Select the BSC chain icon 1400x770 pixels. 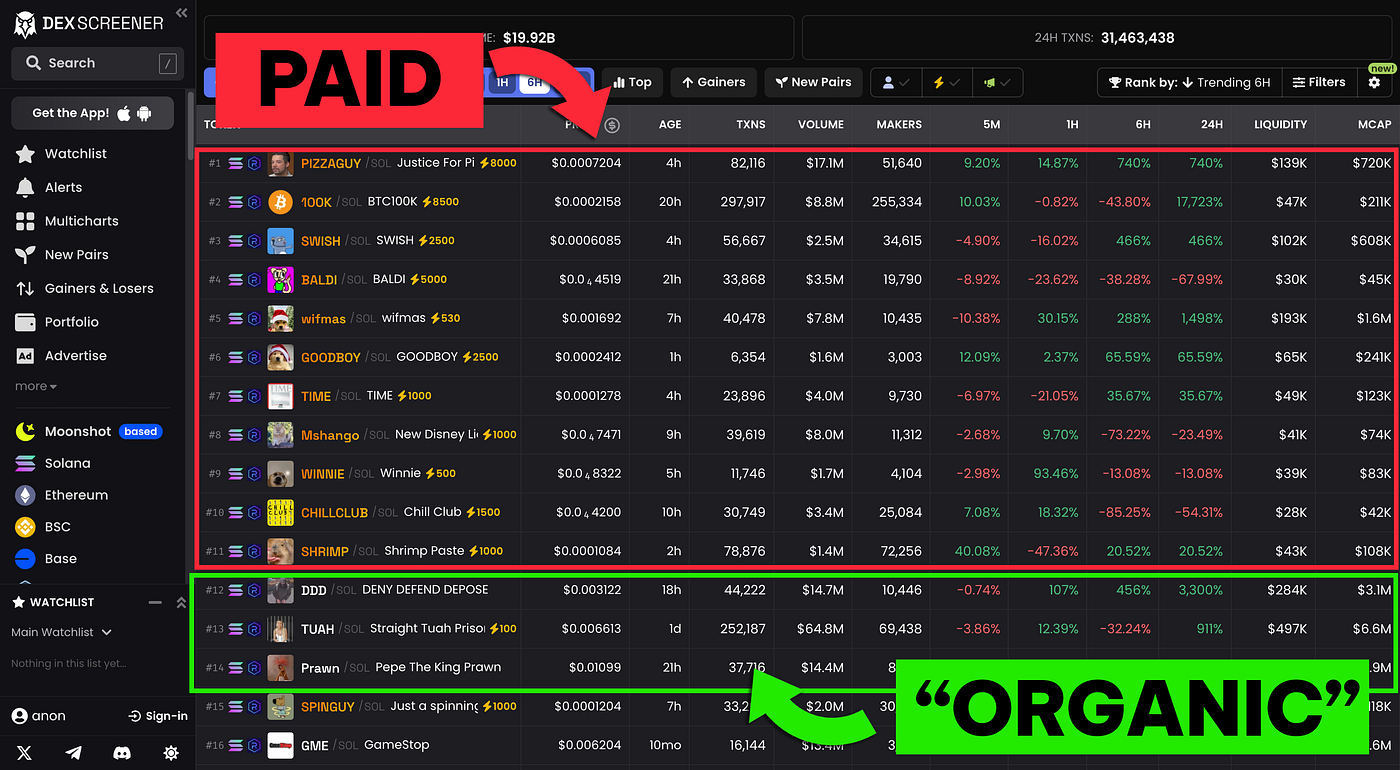click(x=25, y=527)
